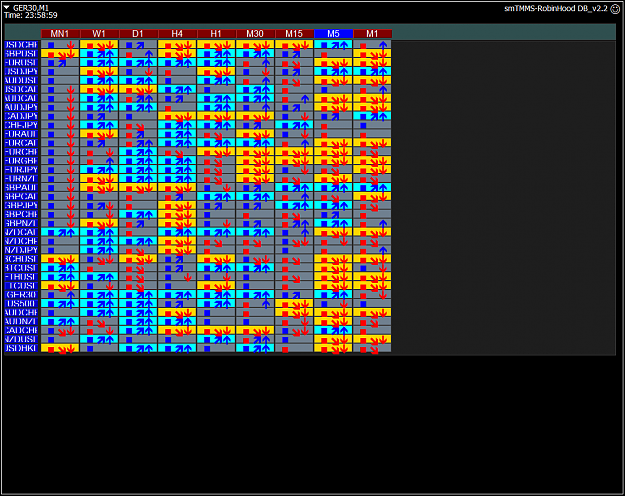Open the EURCHF symbol button
625x496 pixels.
22,152
